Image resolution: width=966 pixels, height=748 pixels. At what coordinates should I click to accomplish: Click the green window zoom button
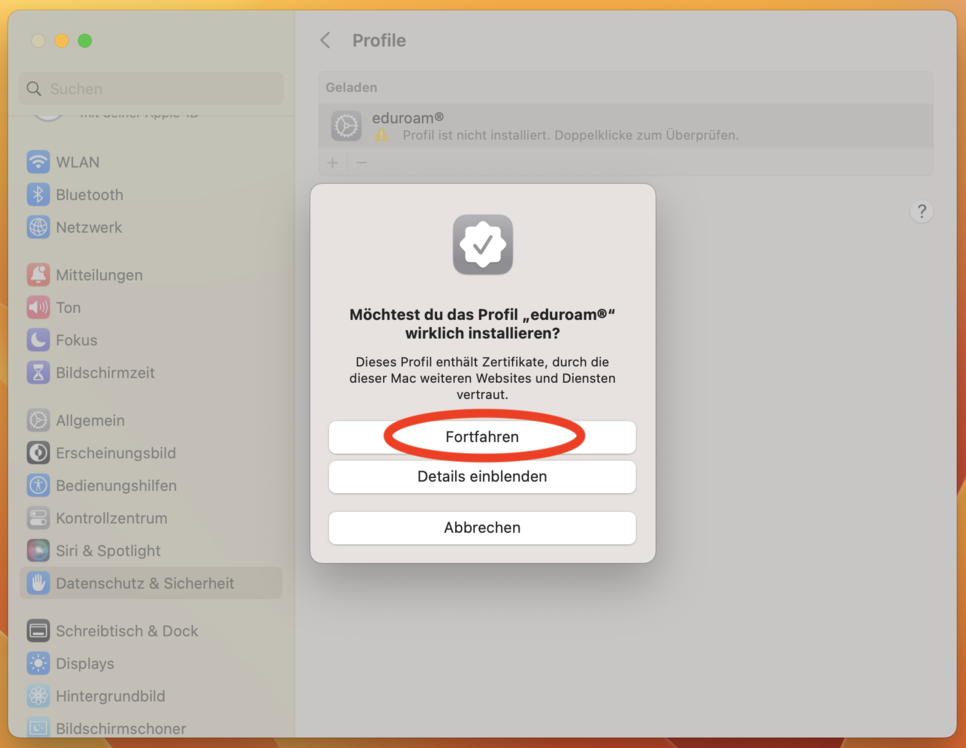pyautogui.click(x=85, y=41)
